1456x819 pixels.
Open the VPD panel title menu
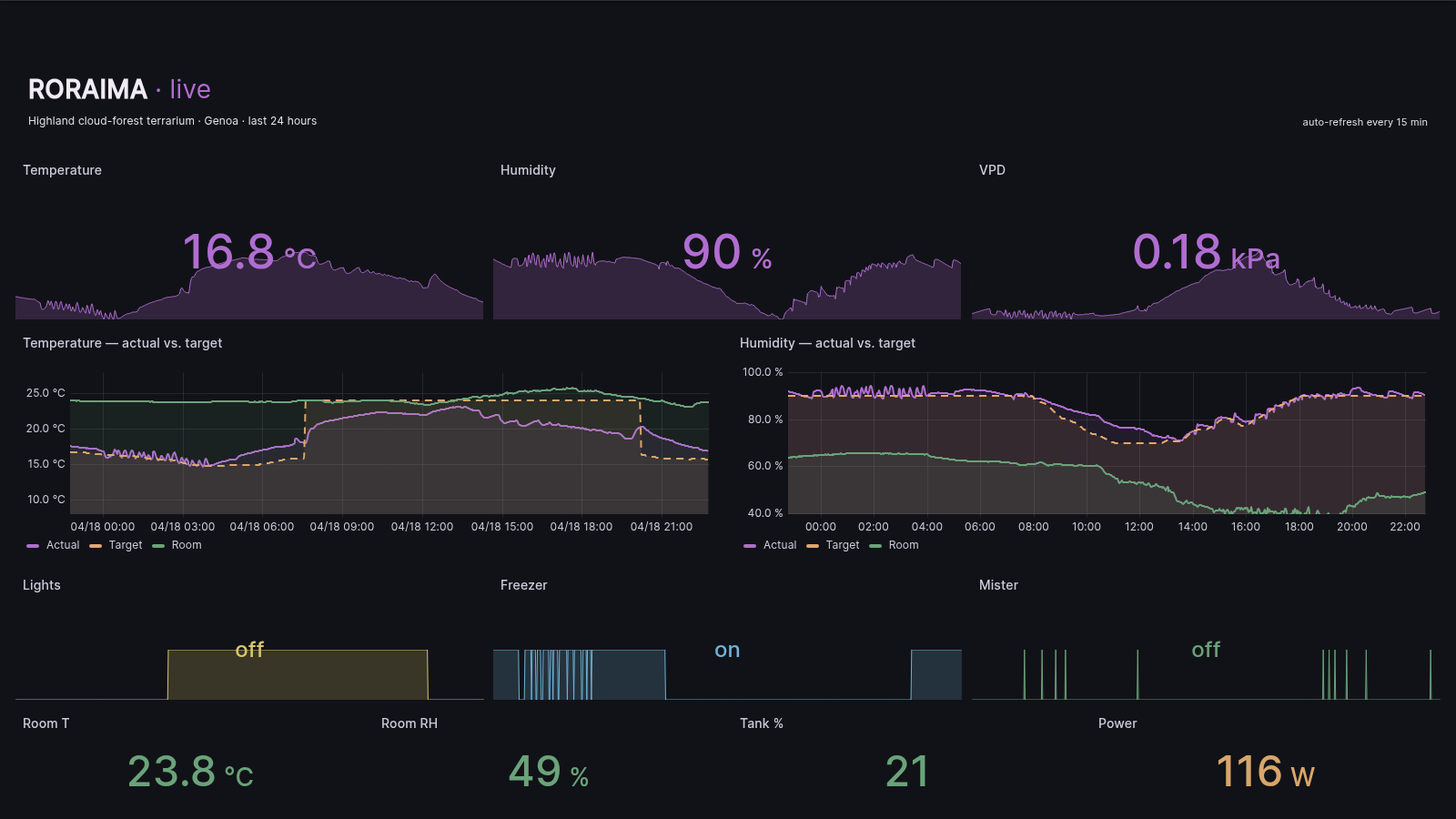pyautogui.click(x=992, y=170)
